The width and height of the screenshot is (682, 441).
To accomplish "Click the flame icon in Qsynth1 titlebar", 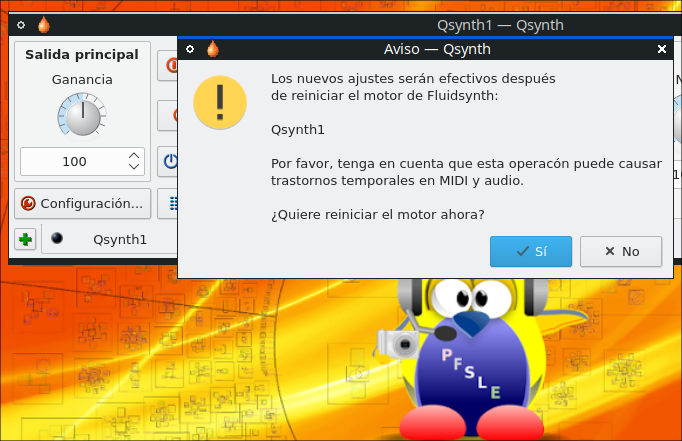I will click(x=44, y=25).
